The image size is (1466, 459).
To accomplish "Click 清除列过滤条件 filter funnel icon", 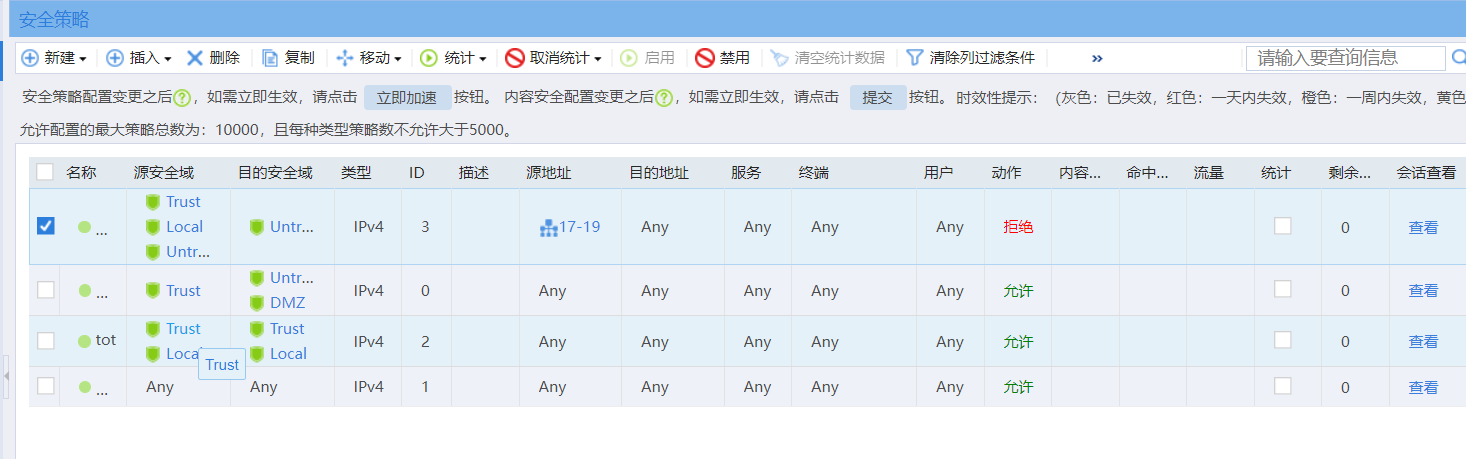I will (914, 58).
